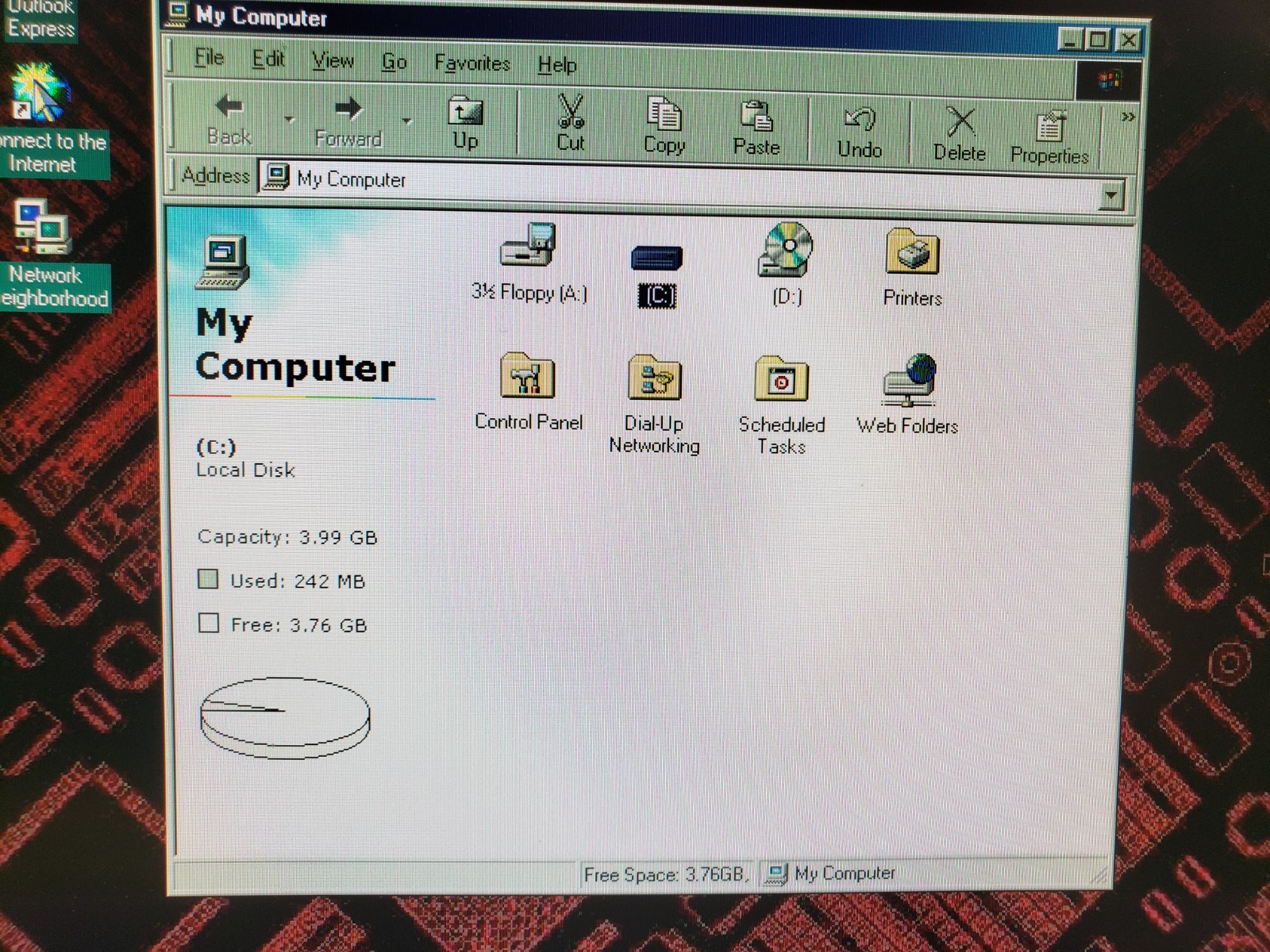
Task: Click the Used space color box
Action: tap(208, 579)
